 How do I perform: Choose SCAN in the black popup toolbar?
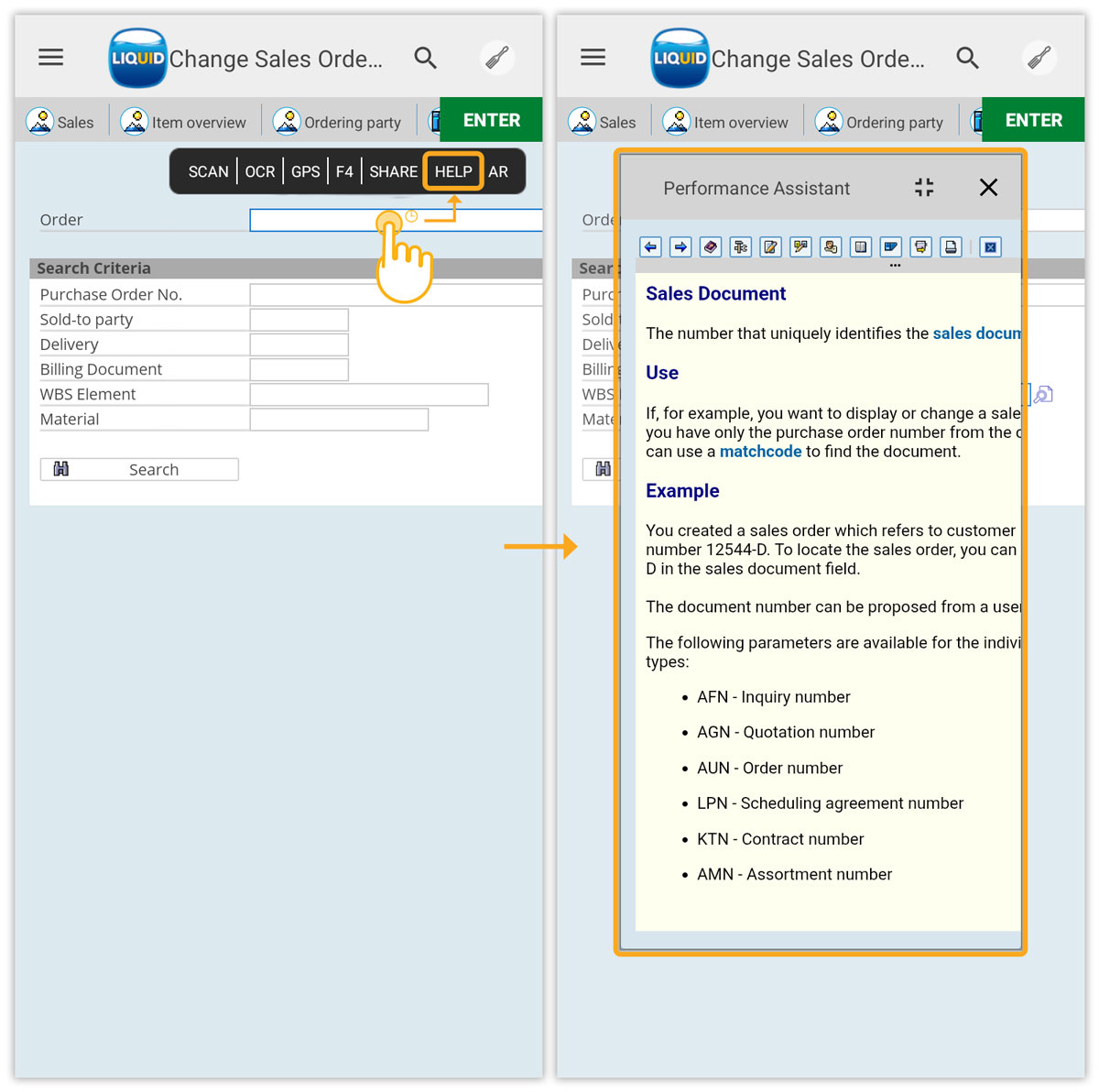(x=208, y=171)
